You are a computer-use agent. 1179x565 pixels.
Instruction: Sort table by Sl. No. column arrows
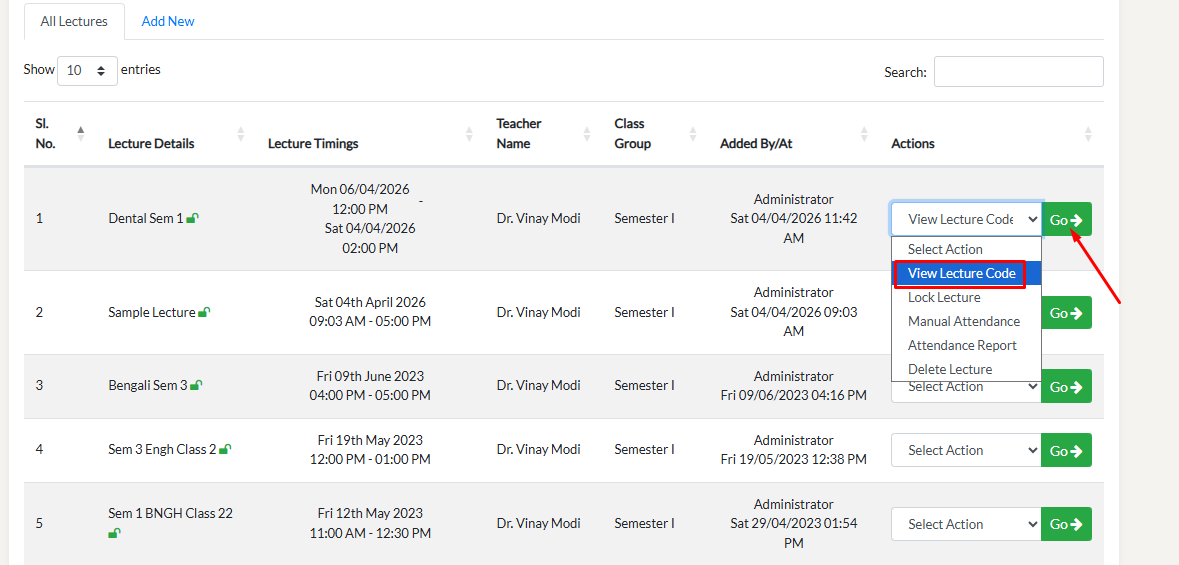(x=81, y=133)
